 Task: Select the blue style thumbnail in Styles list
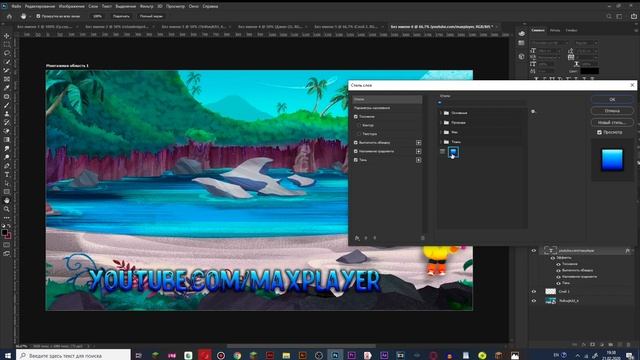coord(453,152)
